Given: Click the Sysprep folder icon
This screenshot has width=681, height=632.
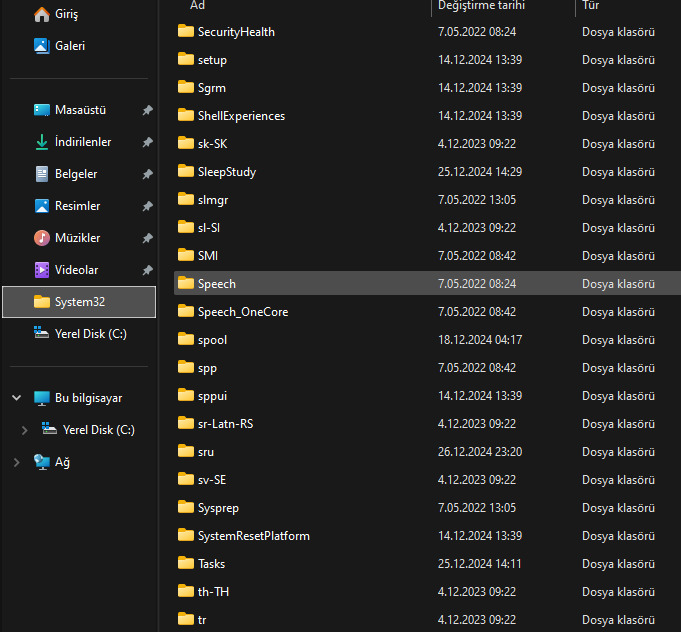Looking at the screenshot, I should [x=186, y=507].
